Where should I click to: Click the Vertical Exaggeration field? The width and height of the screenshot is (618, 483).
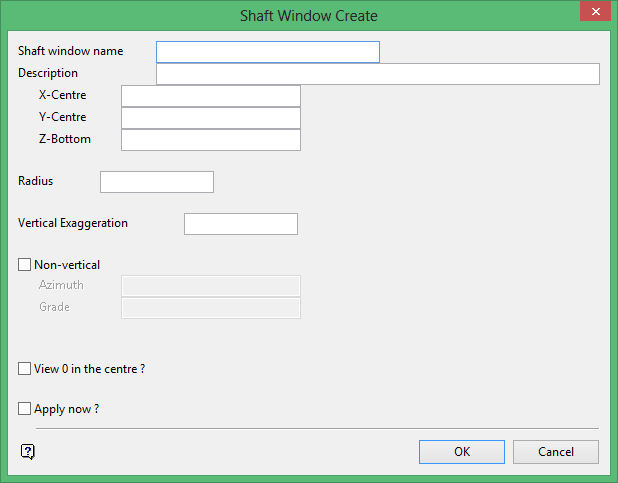240,224
